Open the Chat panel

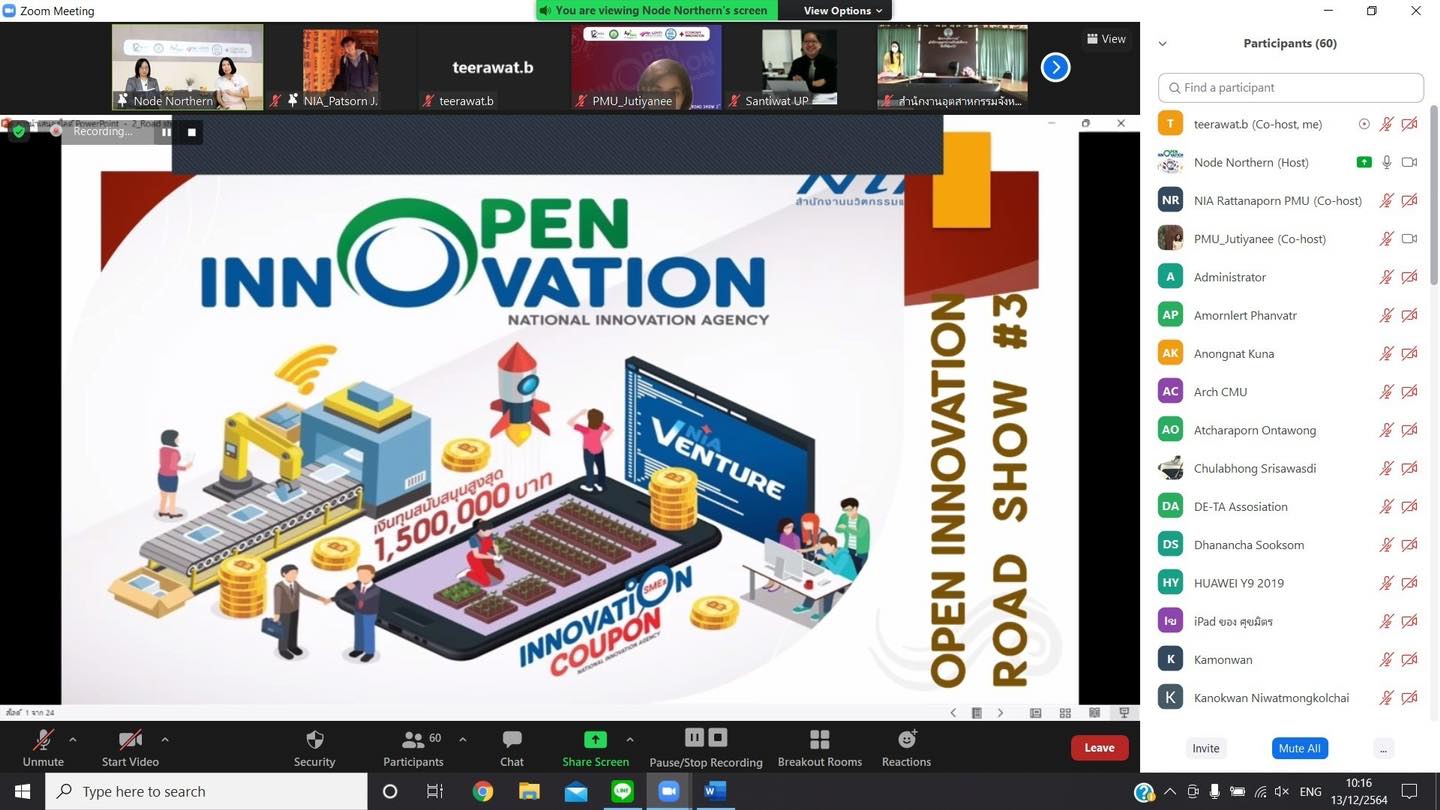click(x=512, y=748)
